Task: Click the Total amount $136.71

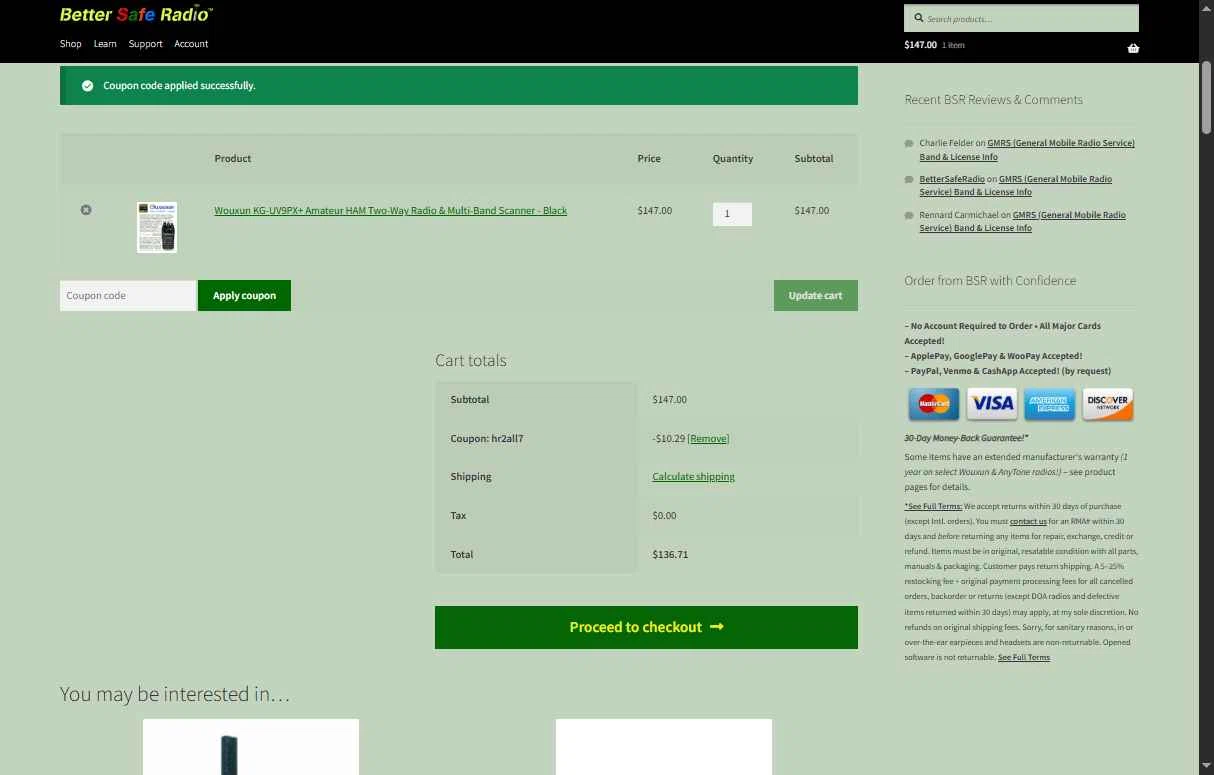Action: coord(670,555)
